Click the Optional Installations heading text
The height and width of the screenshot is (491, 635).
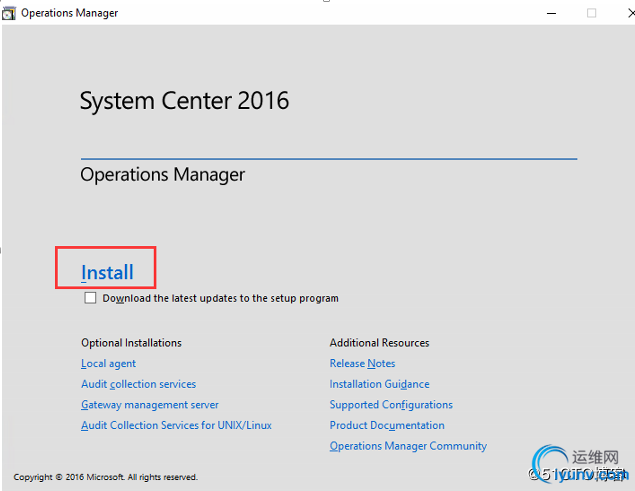click(131, 343)
